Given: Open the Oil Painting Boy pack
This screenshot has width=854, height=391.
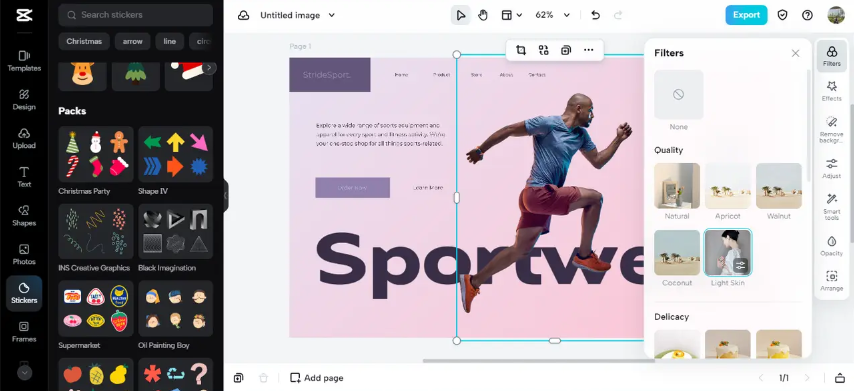Looking at the screenshot, I should (175, 308).
